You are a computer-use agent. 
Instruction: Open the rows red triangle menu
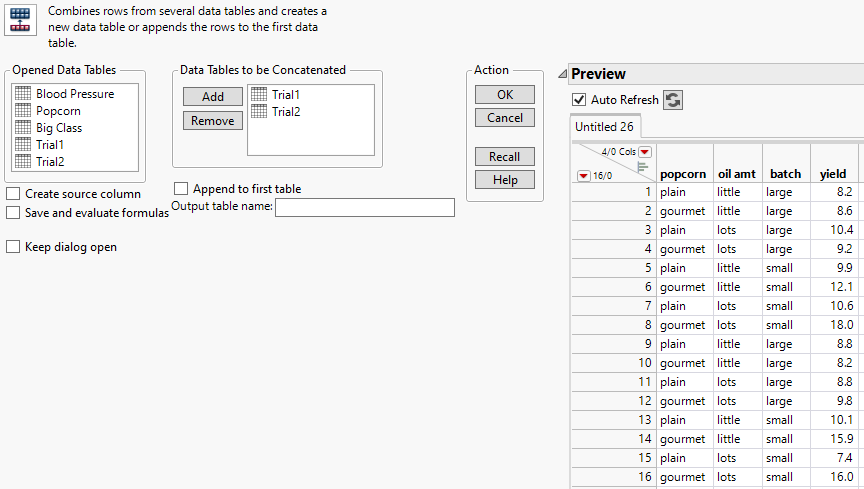(583, 175)
